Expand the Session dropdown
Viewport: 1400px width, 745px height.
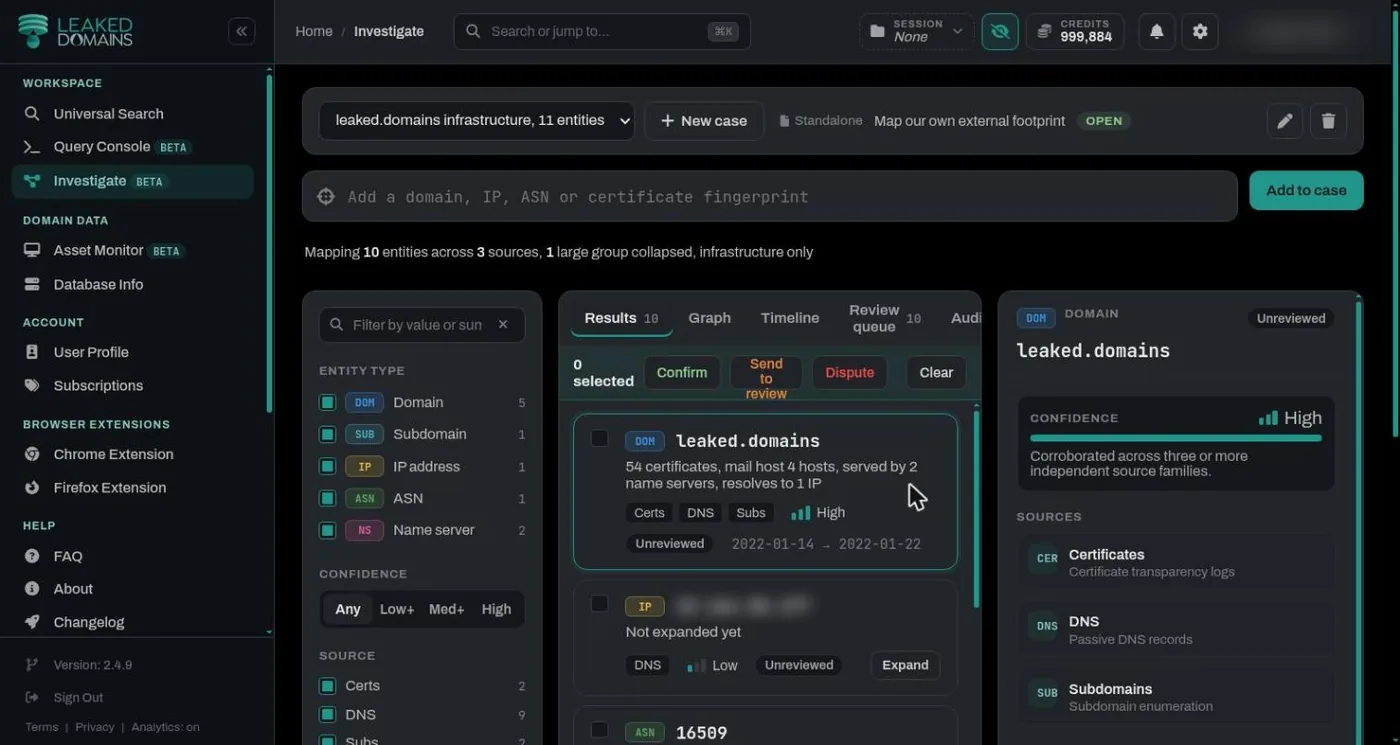pyautogui.click(x=917, y=31)
